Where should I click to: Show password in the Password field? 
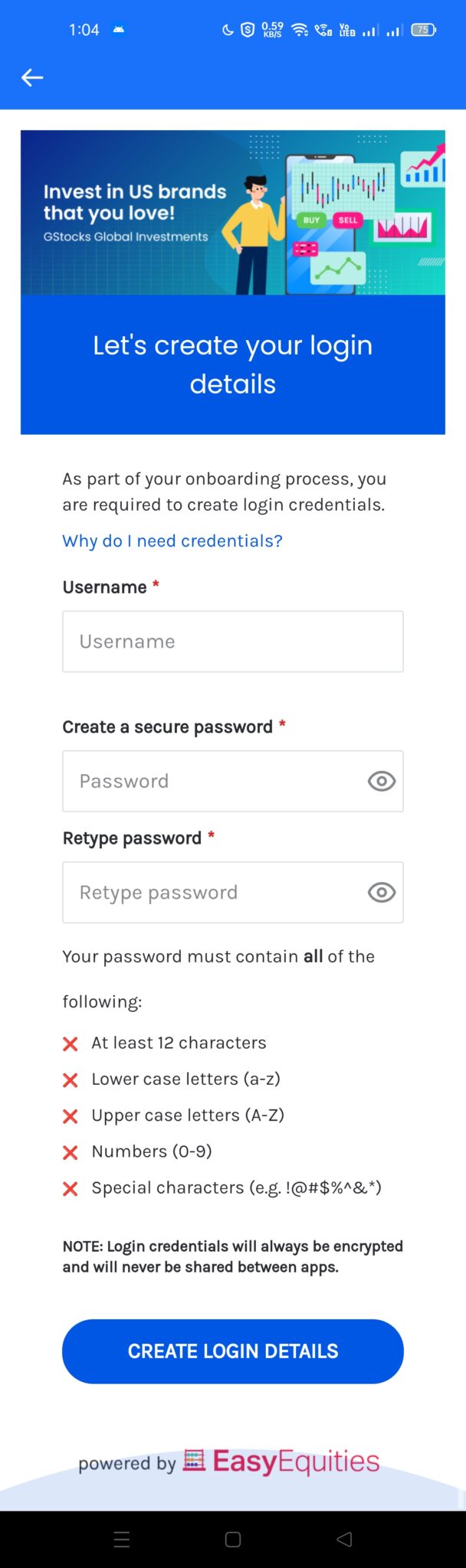click(x=382, y=781)
